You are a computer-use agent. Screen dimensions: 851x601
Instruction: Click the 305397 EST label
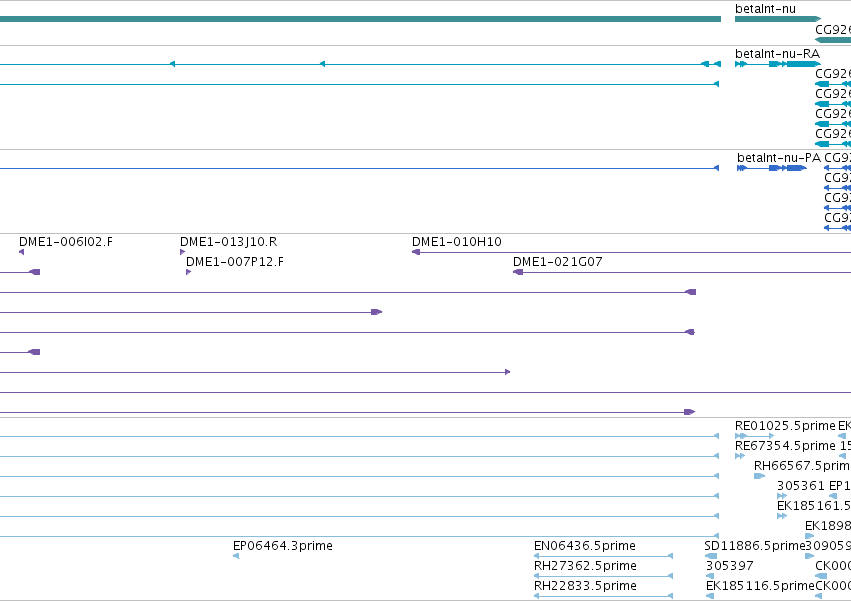click(729, 566)
